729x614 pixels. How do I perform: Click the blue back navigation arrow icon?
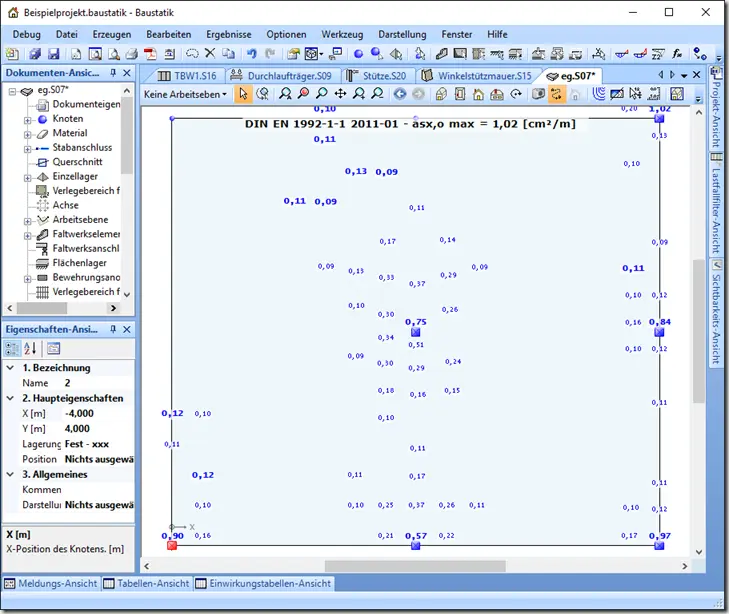[400, 94]
